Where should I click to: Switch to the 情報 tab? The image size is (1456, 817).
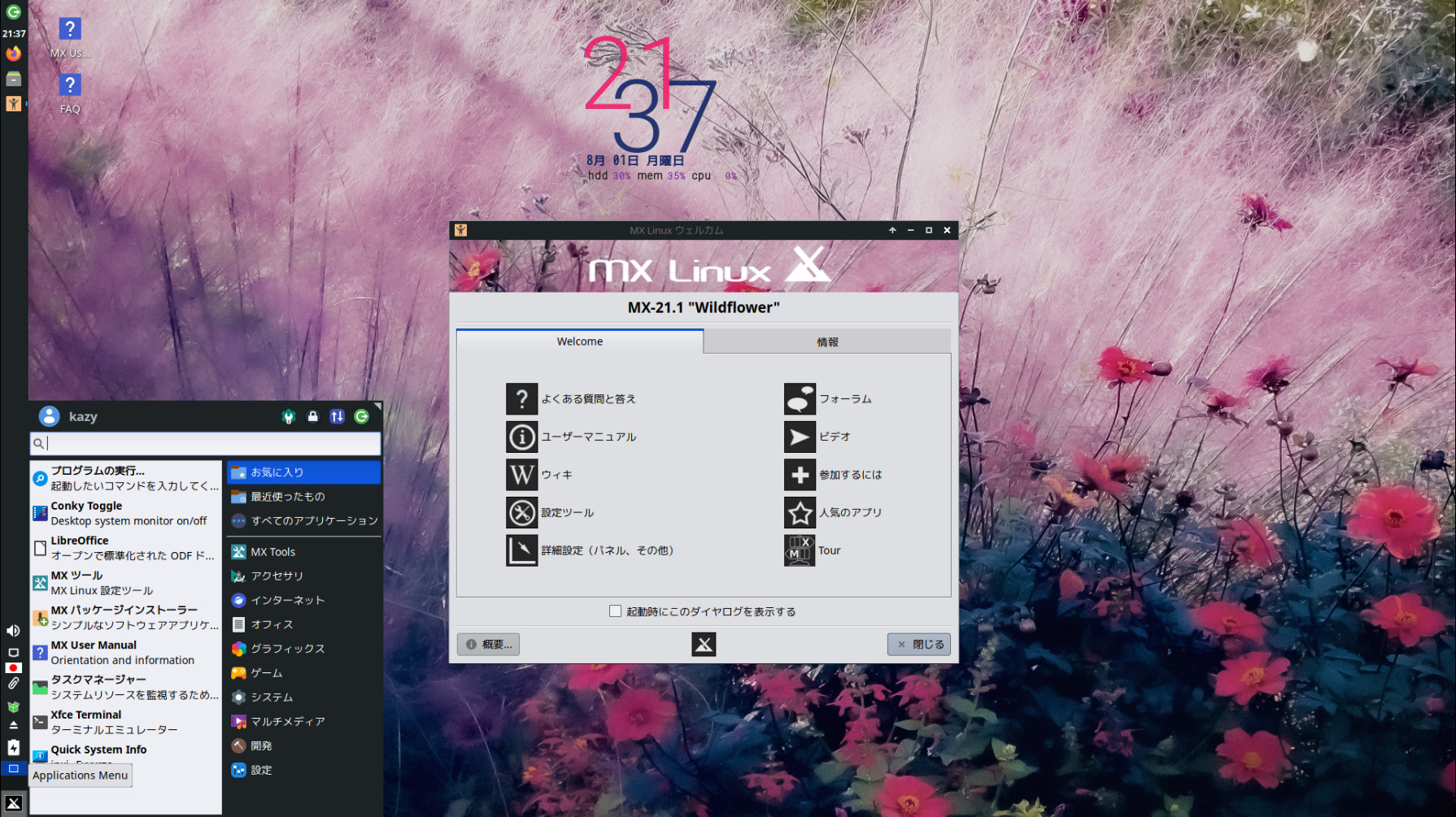[x=827, y=342]
